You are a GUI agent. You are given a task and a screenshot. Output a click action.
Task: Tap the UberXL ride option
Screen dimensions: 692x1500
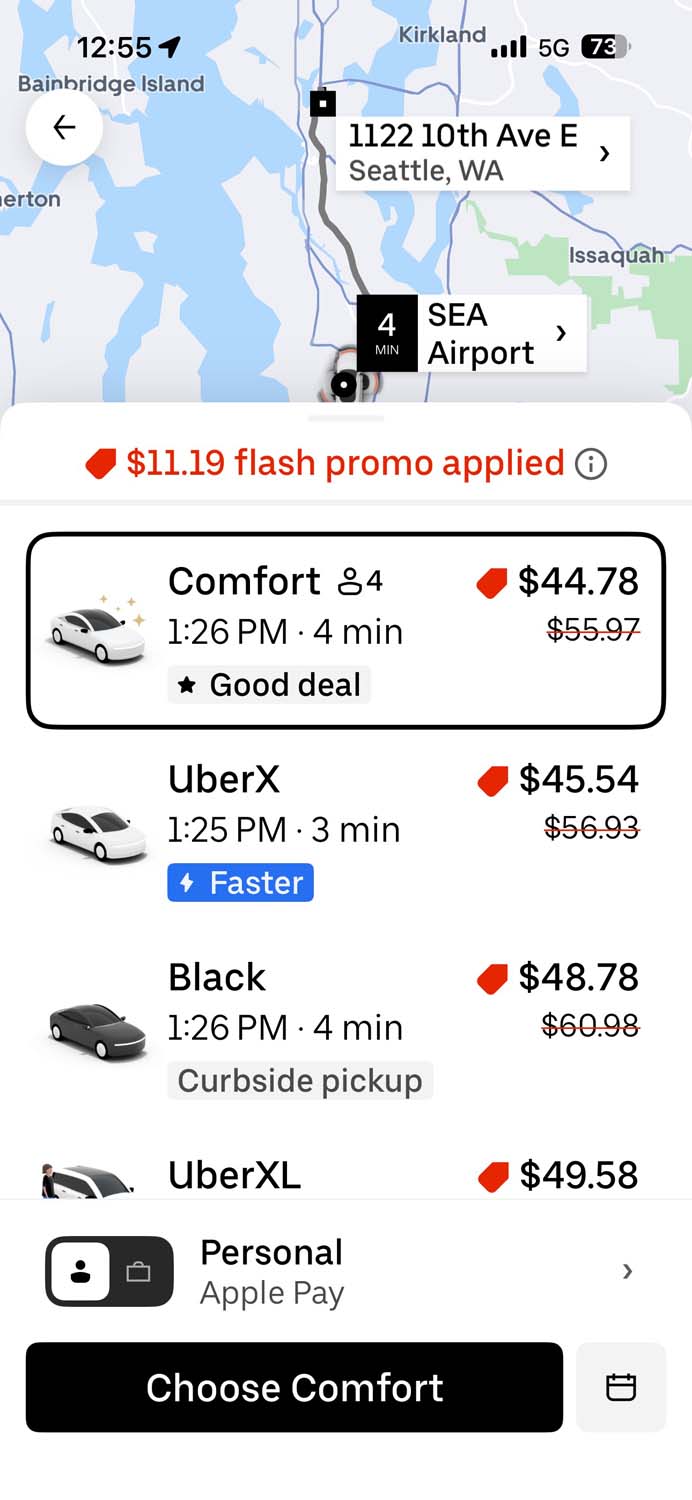346,1176
